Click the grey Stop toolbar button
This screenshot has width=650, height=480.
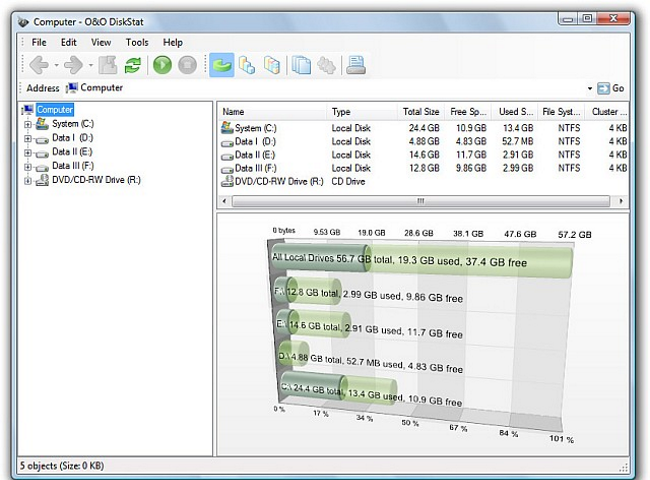pos(187,65)
